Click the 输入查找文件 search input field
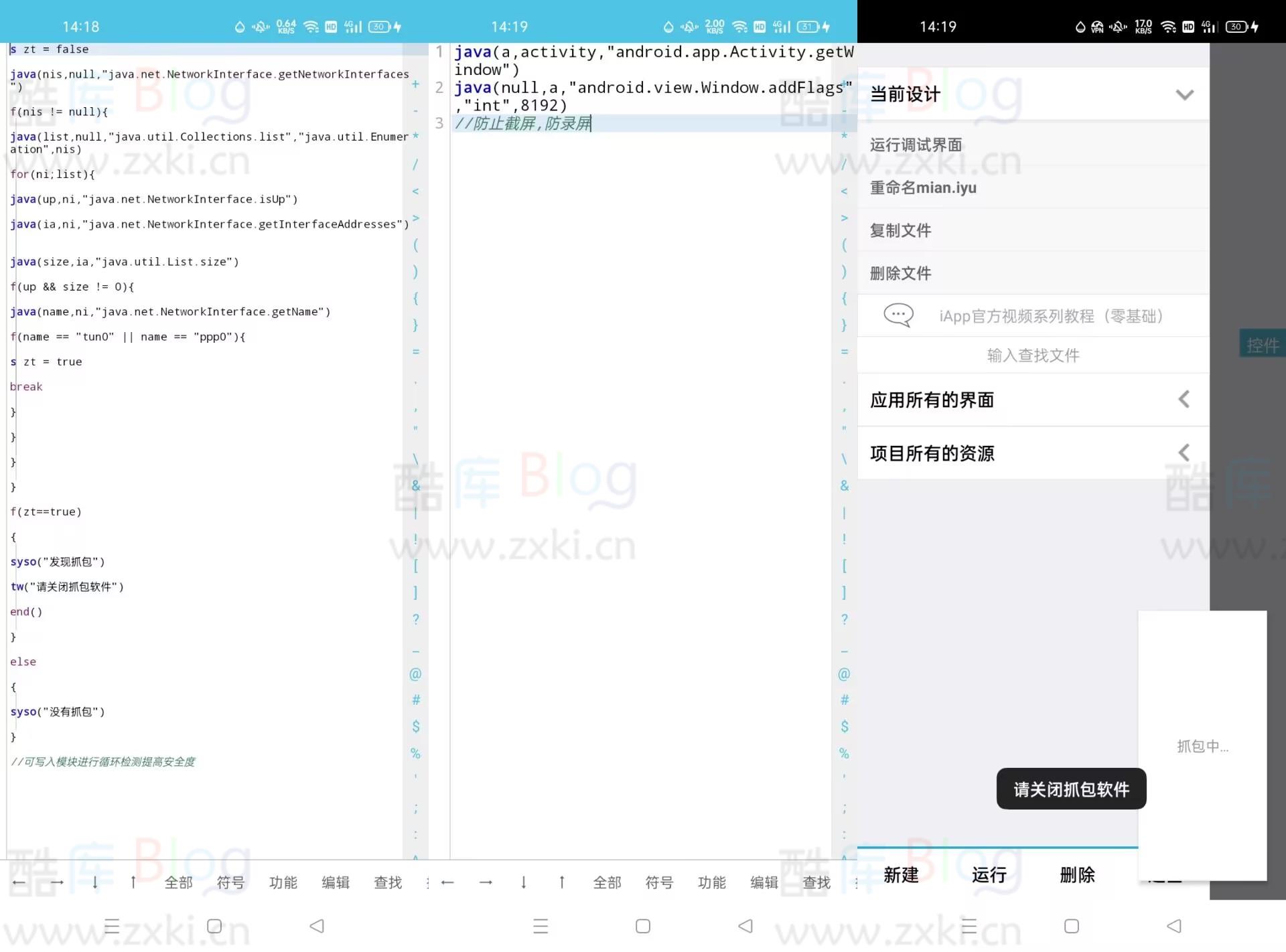The width and height of the screenshot is (1286, 952). 1032,355
